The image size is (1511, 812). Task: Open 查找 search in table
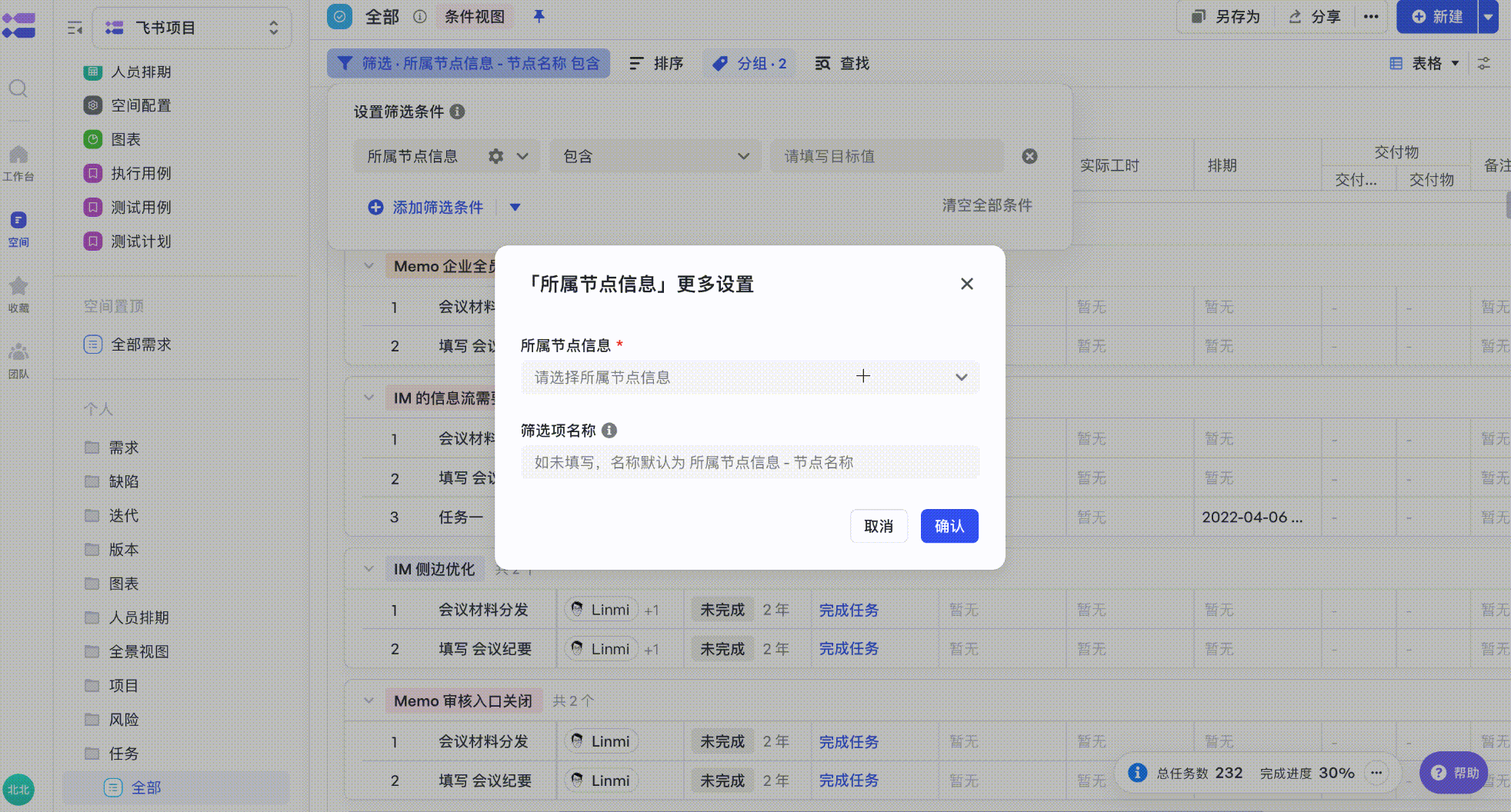click(842, 63)
